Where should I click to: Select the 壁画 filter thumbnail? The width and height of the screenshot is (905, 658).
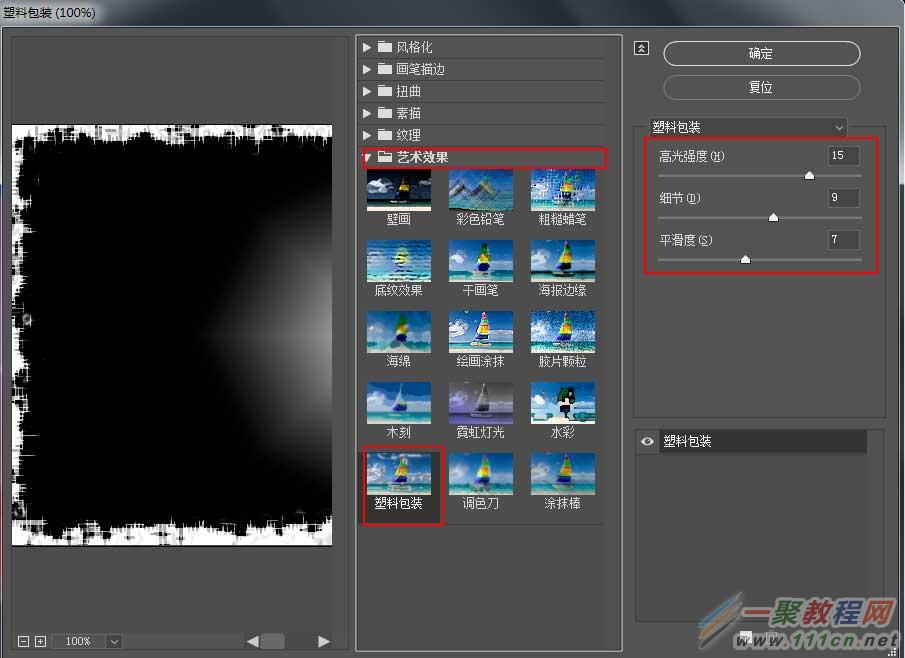click(399, 191)
